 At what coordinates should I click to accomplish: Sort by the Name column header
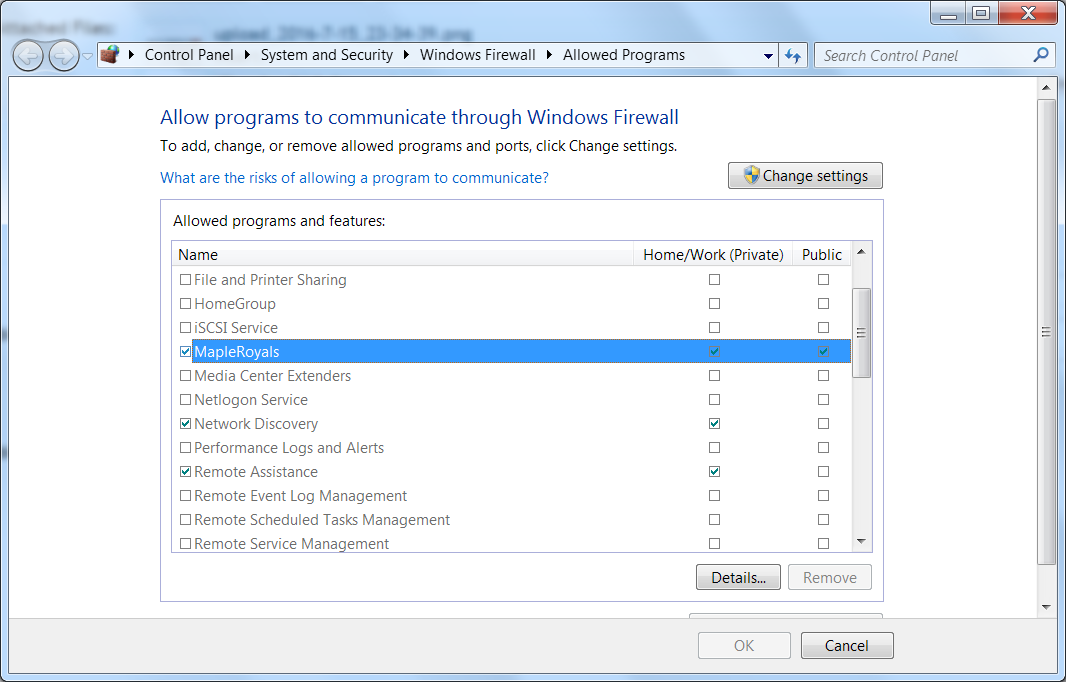pos(402,255)
